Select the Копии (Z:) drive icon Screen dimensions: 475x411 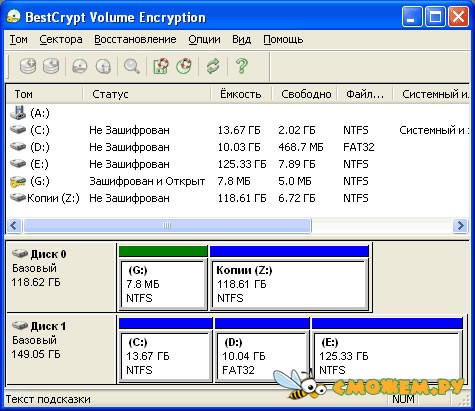18,198
